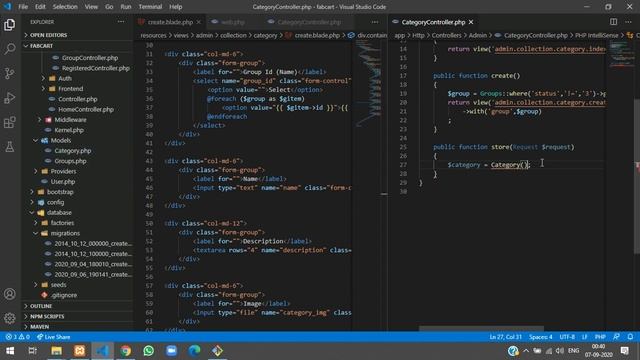
Task: Open XAMPP from taskbar
Action: pos(80,351)
